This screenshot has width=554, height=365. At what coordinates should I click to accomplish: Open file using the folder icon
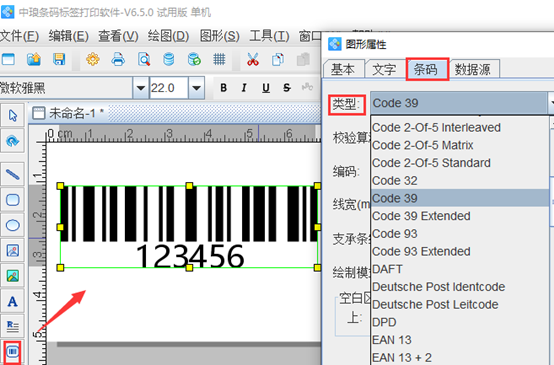coord(34,59)
